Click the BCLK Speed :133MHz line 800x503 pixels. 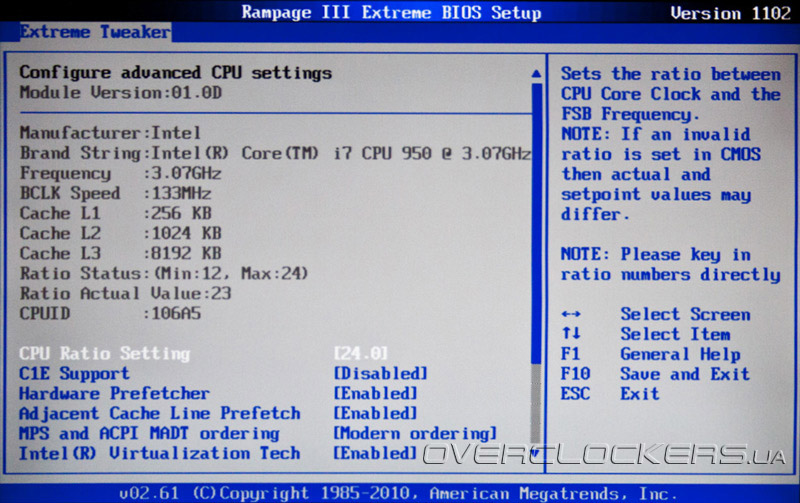coord(115,193)
